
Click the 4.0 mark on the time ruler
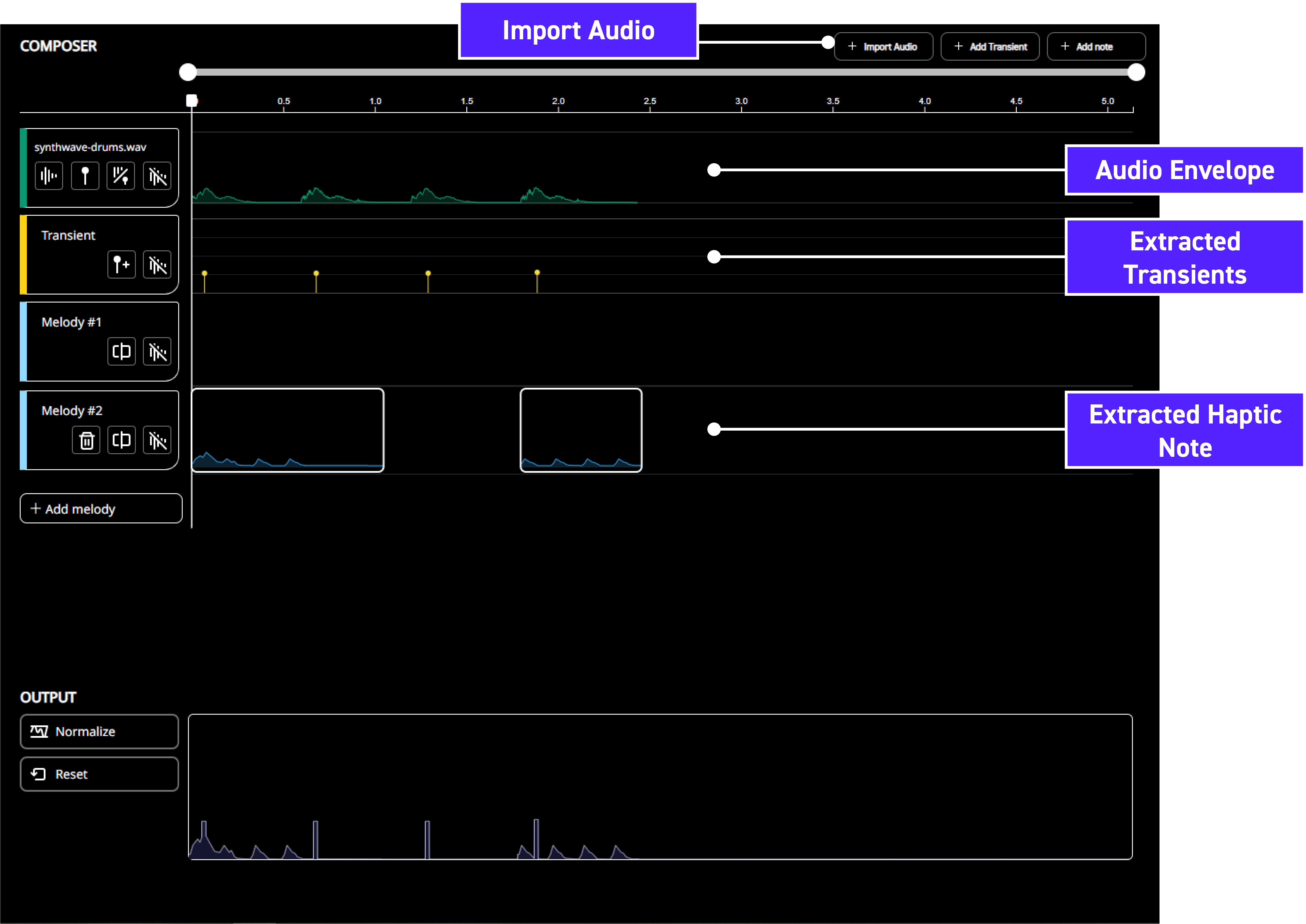[925, 101]
